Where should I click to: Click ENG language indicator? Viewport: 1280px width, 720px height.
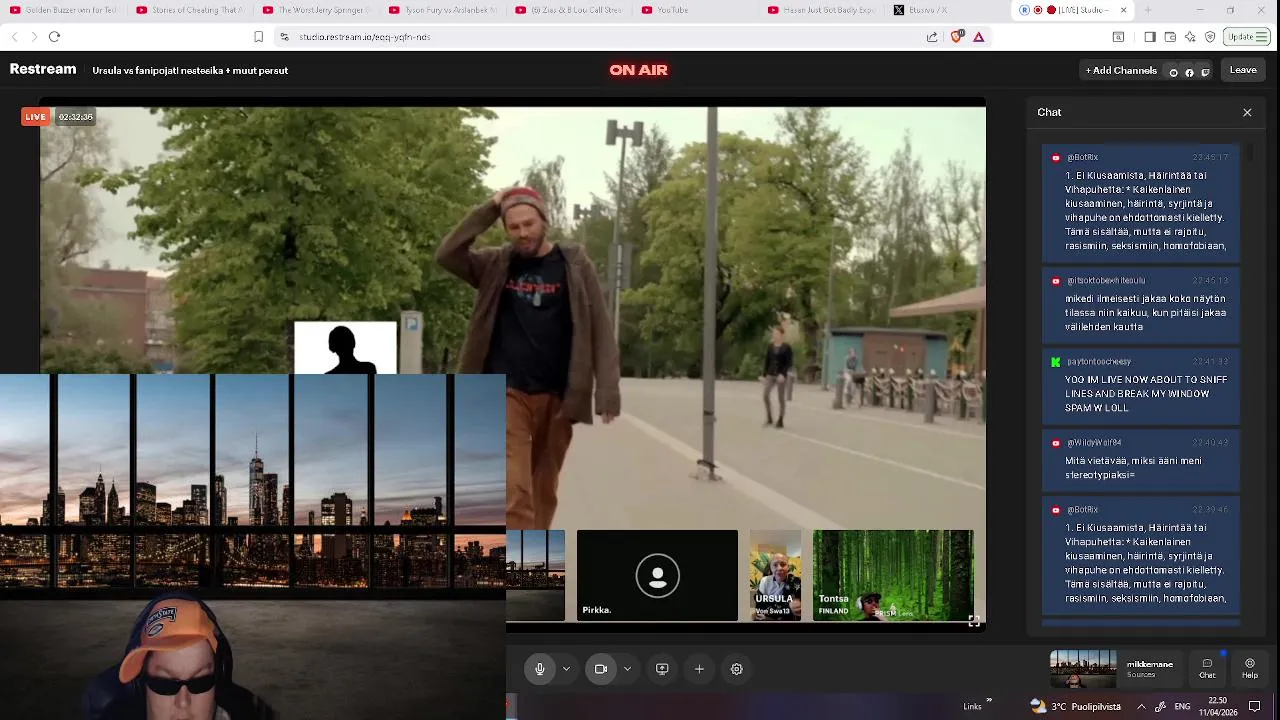(x=1182, y=706)
